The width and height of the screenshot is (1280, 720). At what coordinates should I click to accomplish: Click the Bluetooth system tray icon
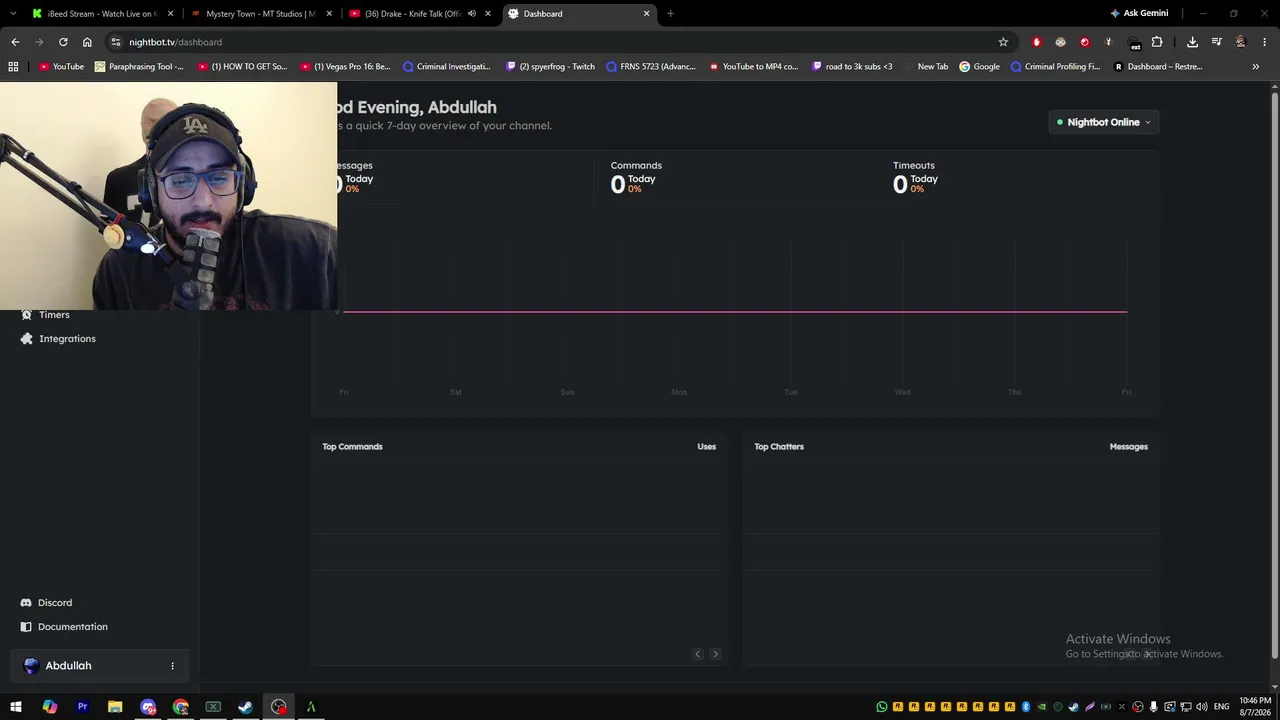pos(1026,707)
